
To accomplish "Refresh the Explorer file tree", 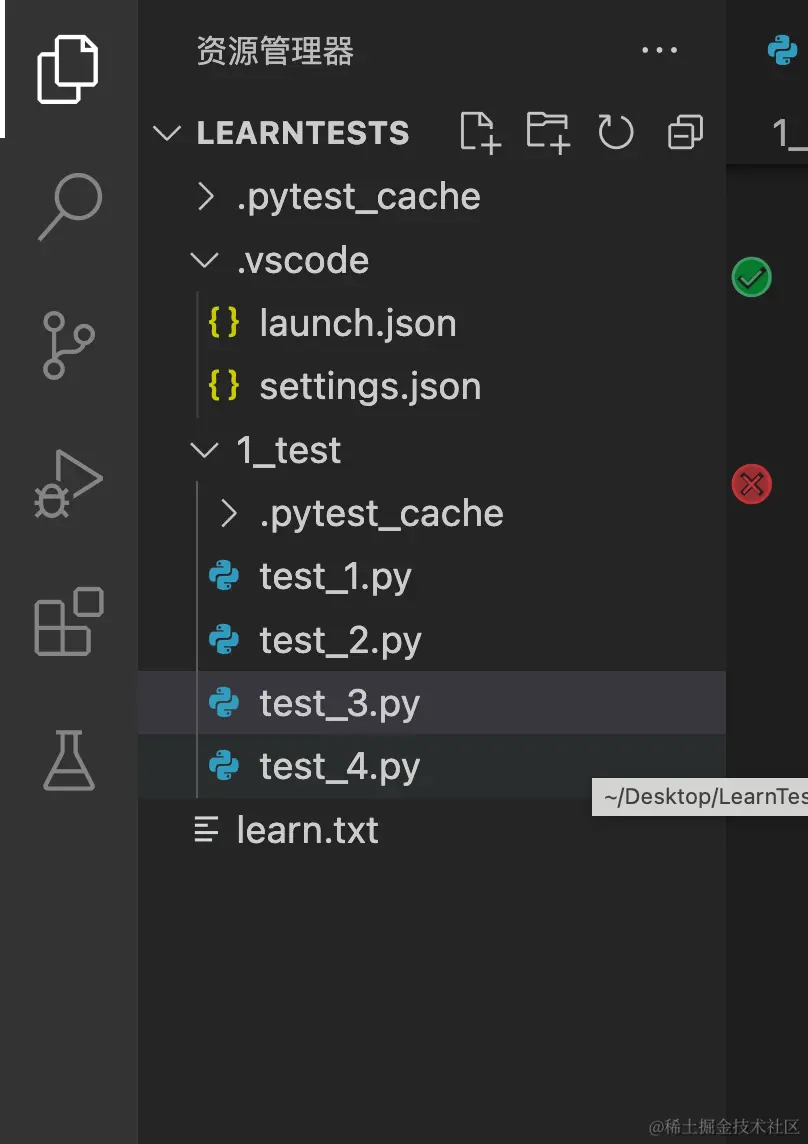I will coord(615,132).
